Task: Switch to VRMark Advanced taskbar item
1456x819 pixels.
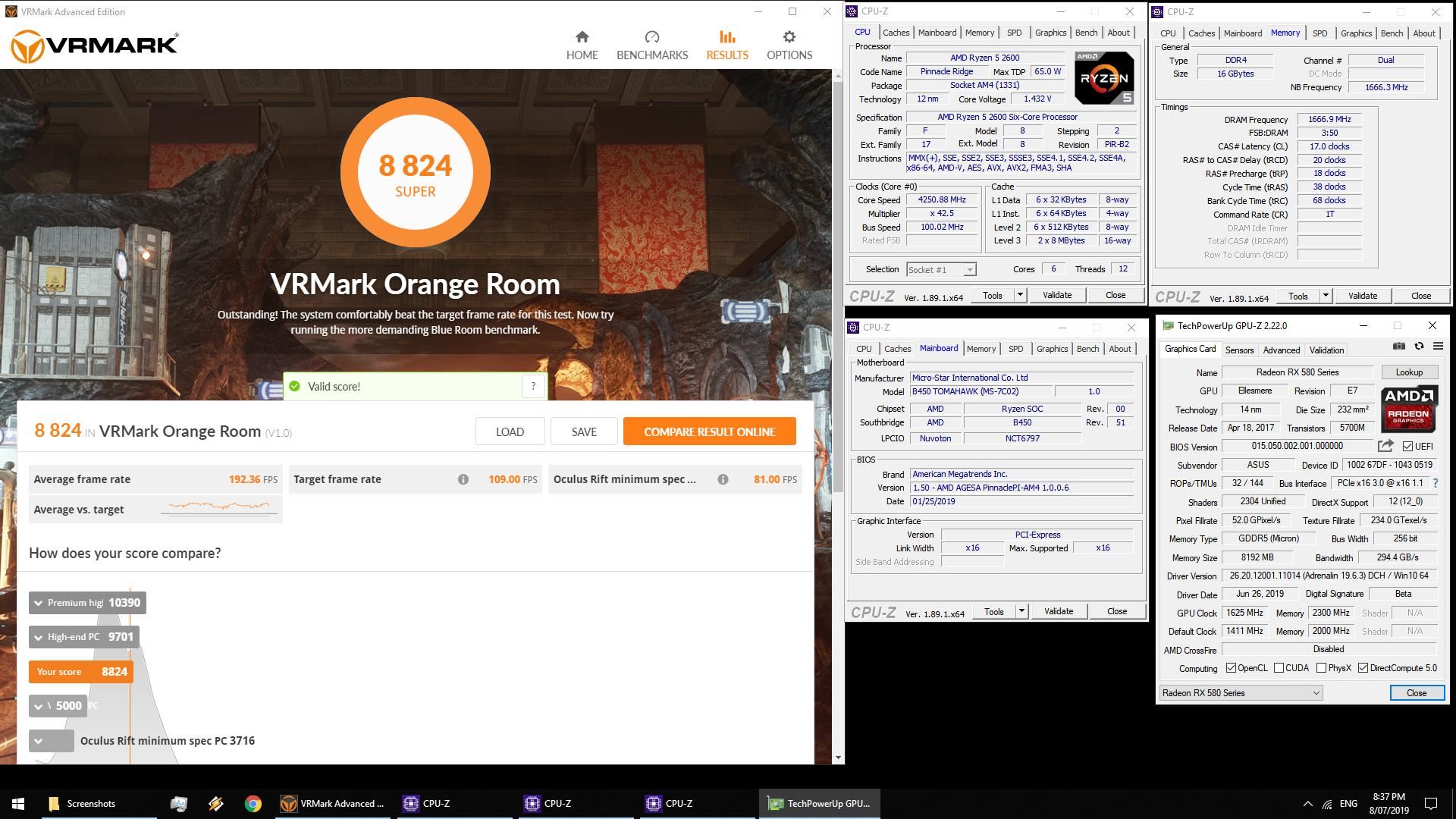Action: [334, 804]
